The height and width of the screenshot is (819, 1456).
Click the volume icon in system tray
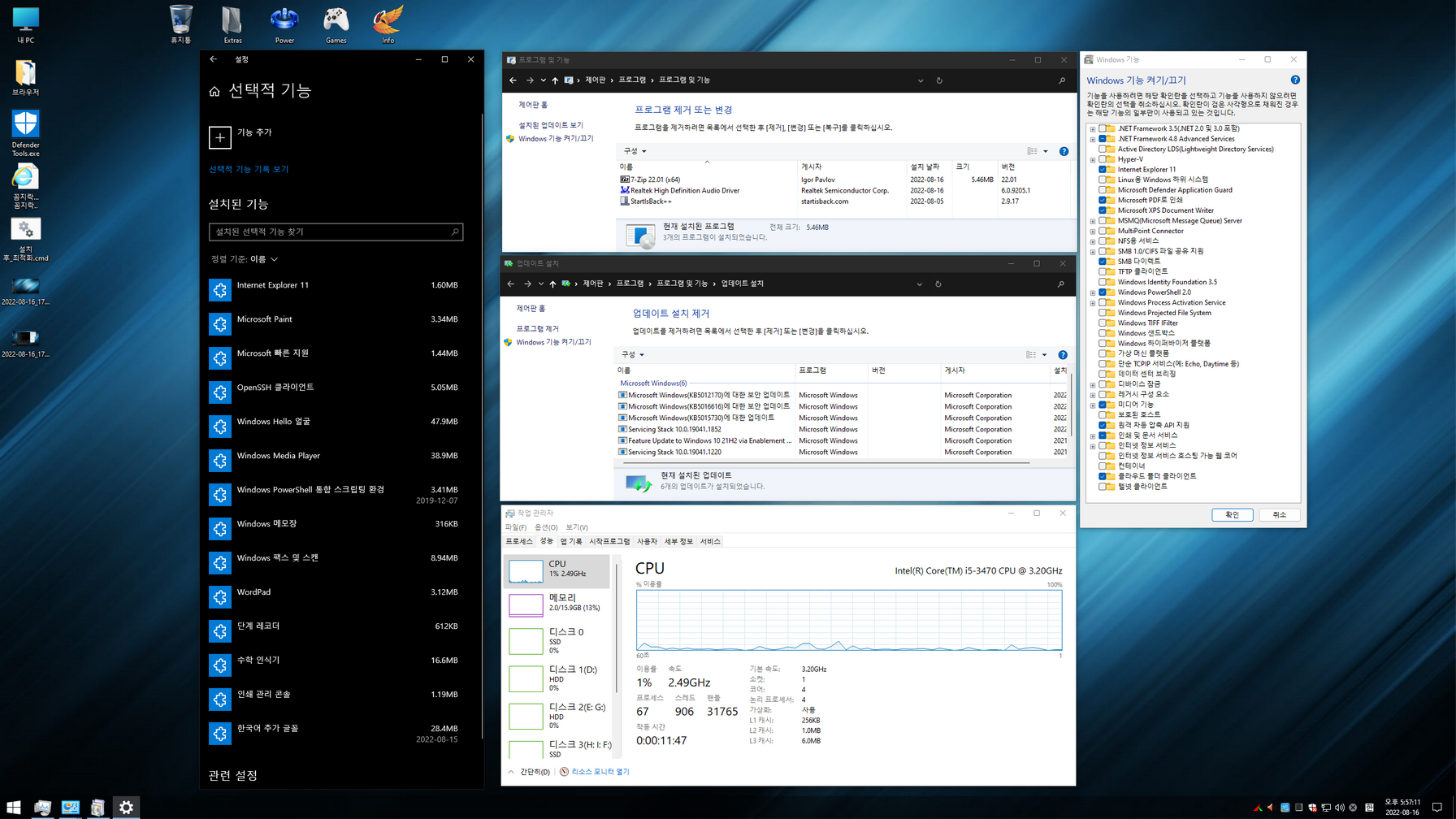(1339, 808)
